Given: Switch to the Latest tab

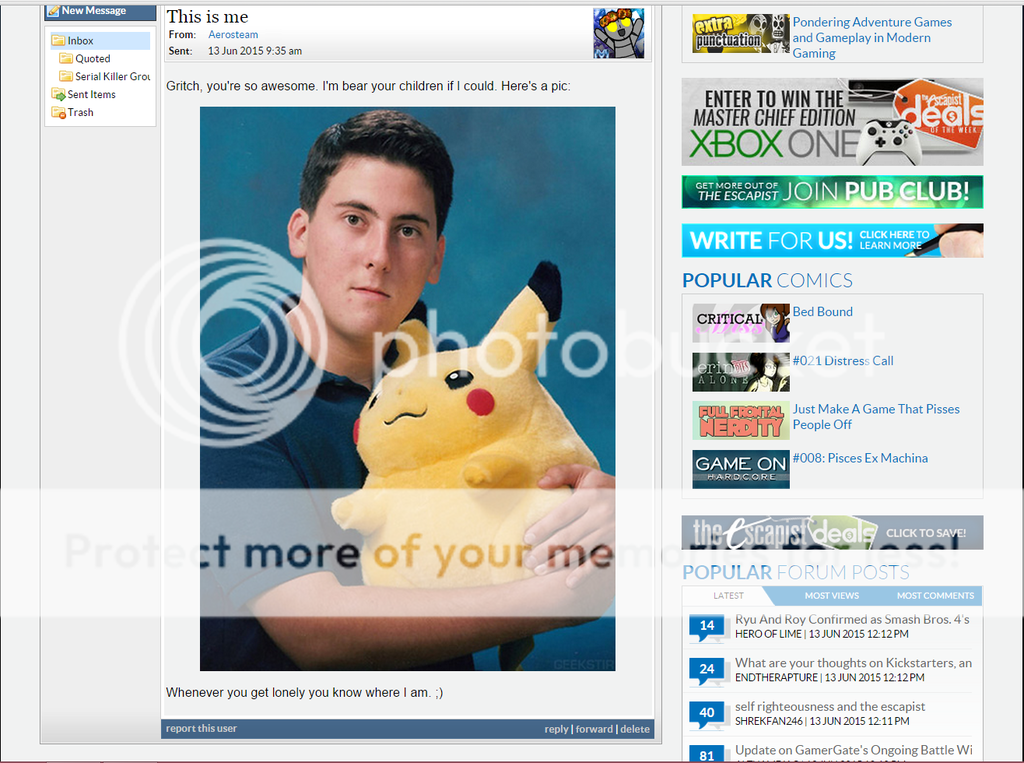Looking at the screenshot, I should (728, 596).
